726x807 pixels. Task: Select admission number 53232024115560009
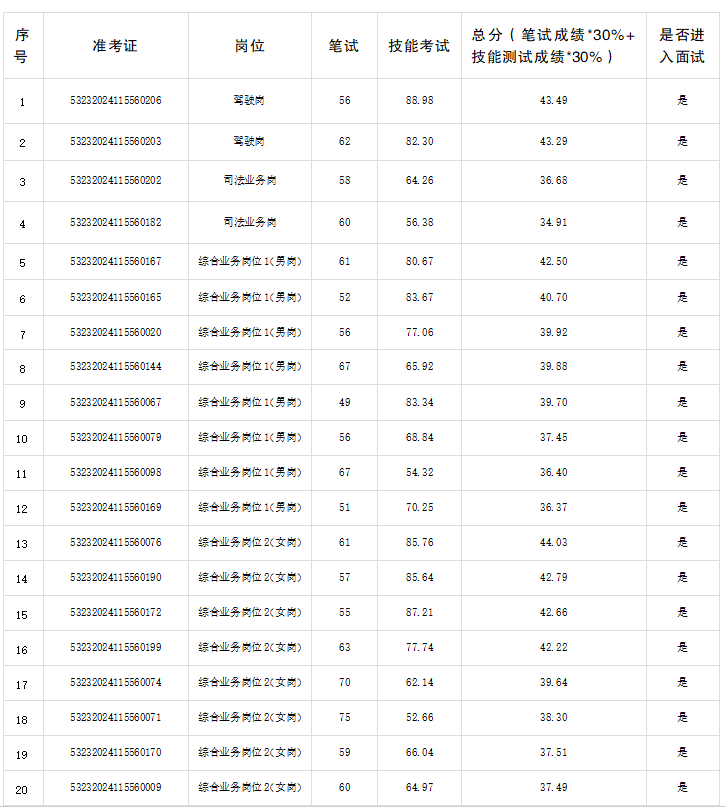click(x=115, y=788)
